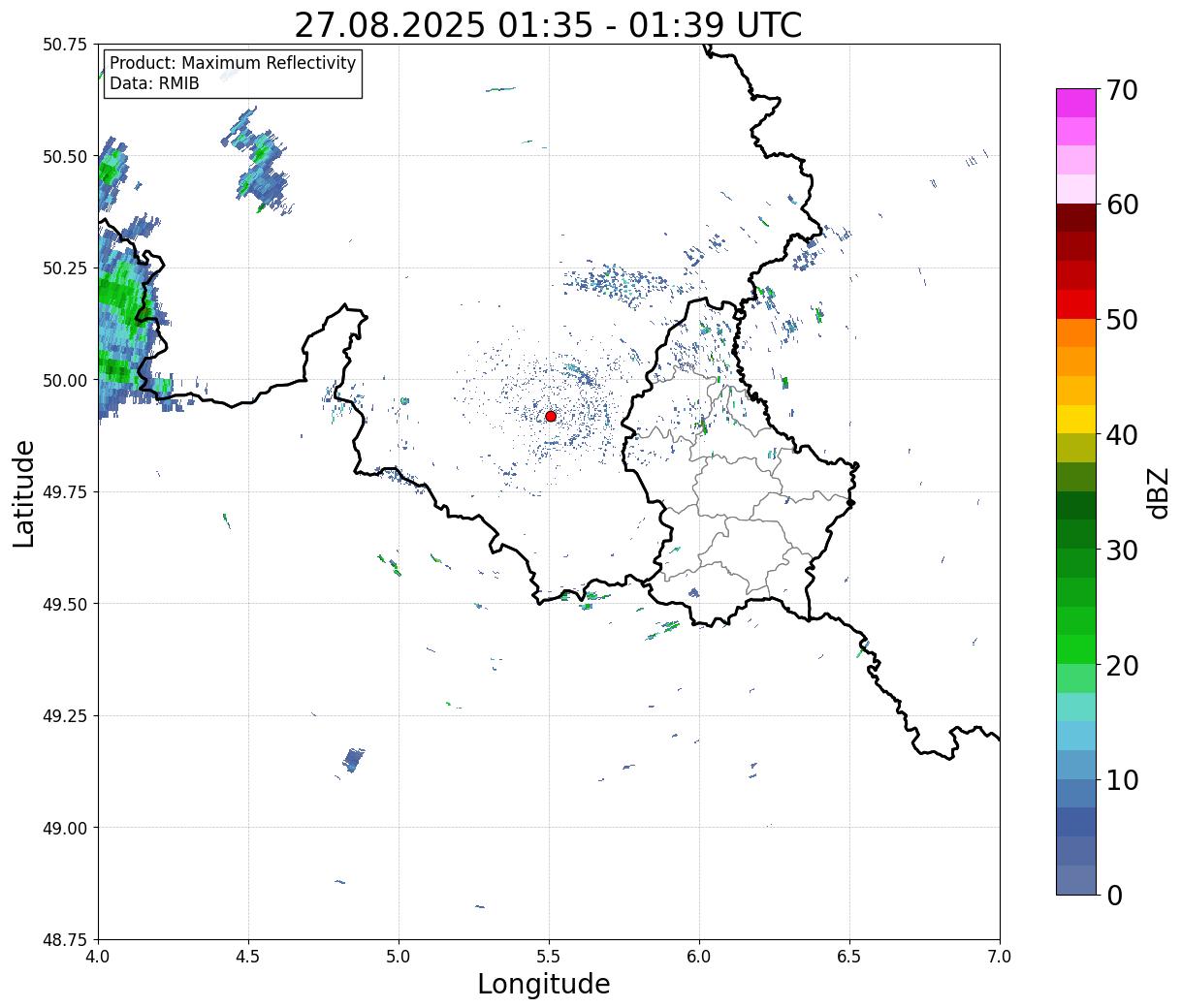This screenshot has width=1182, height=1008.
Task: Click the dark maroon swatch just below 60
Action: pyautogui.click(x=1076, y=218)
